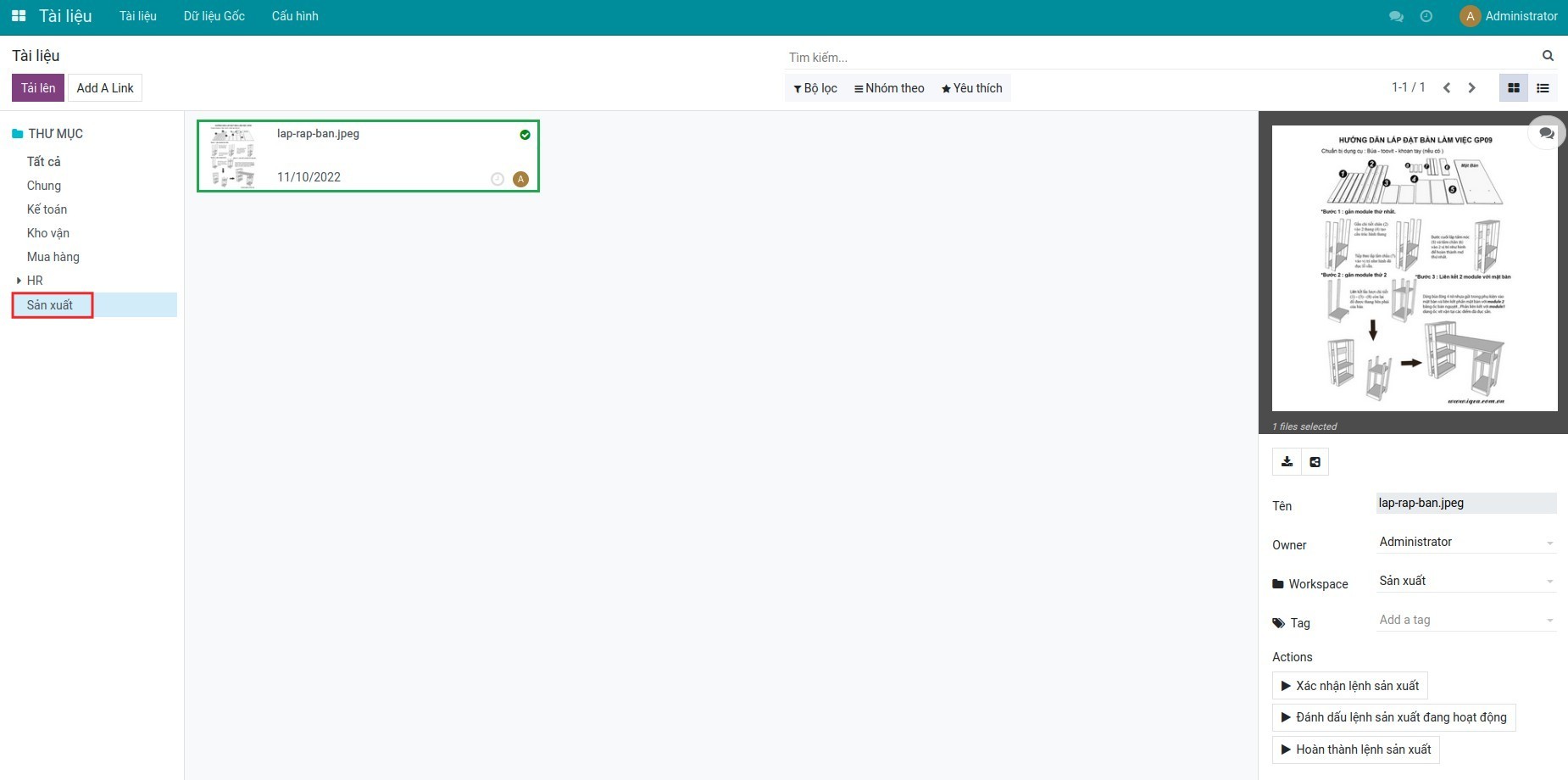Open the Workspace dropdown showing Sản xuất
The image size is (1568, 780).
[1466, 582]
